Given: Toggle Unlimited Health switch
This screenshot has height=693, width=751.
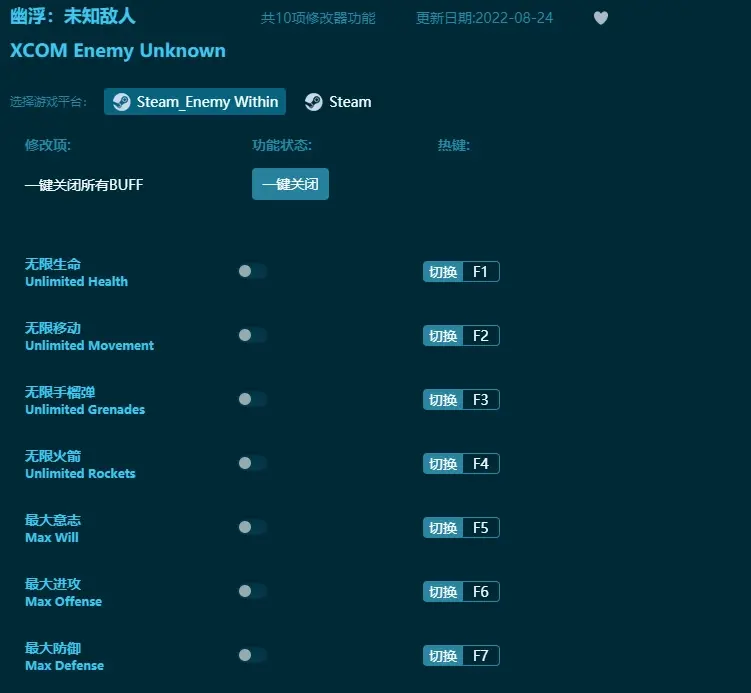Looking at the screenshot, I should coord(252,271).
